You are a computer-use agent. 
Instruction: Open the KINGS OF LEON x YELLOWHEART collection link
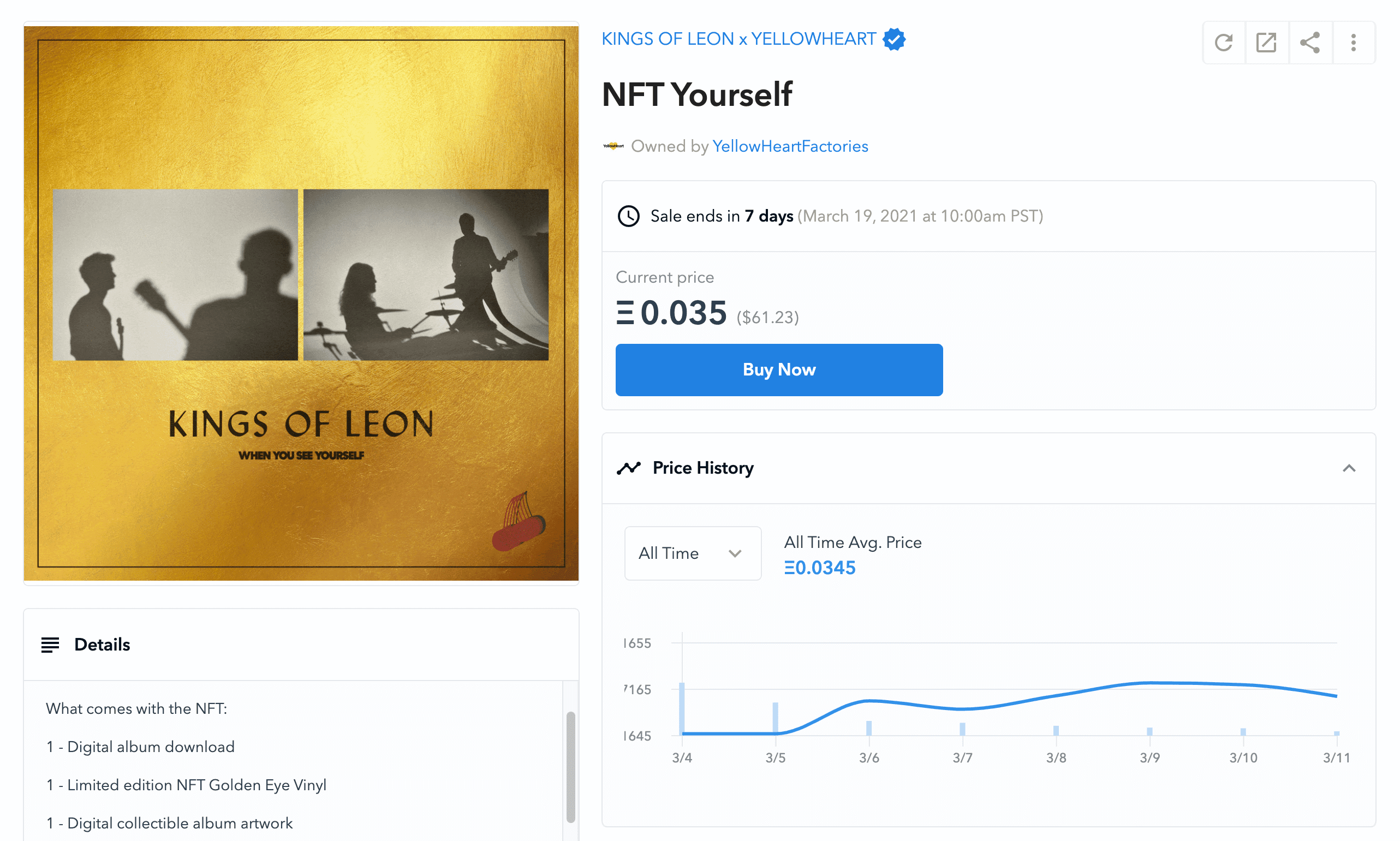coord(738,39)
